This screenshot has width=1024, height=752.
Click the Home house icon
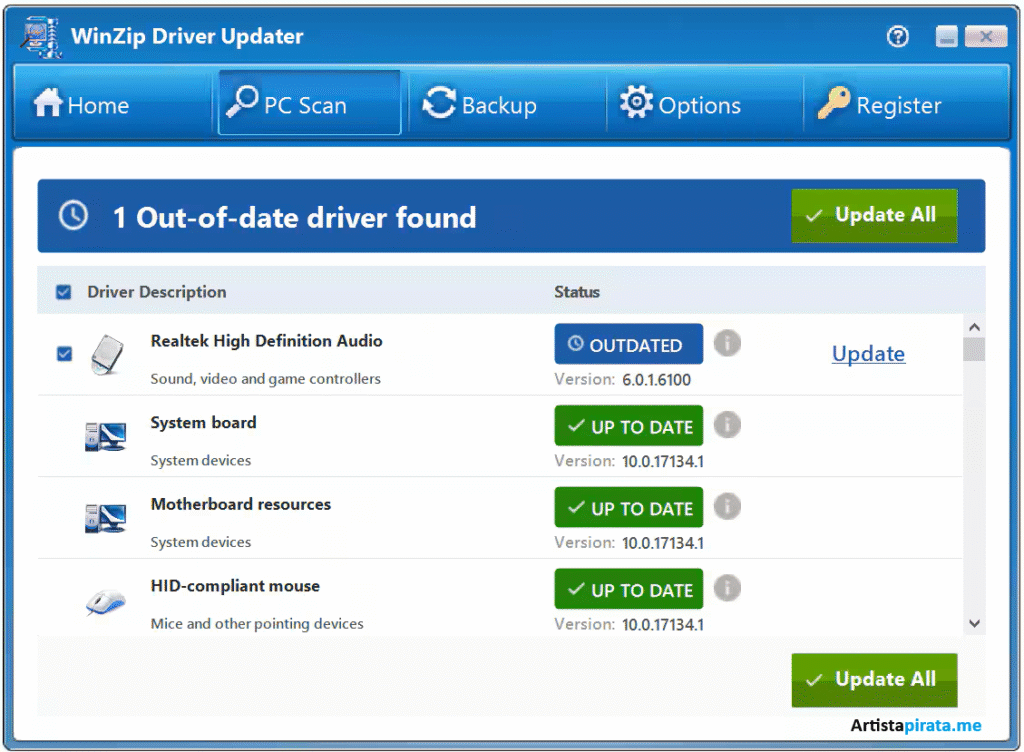click(x=47, y=103)
